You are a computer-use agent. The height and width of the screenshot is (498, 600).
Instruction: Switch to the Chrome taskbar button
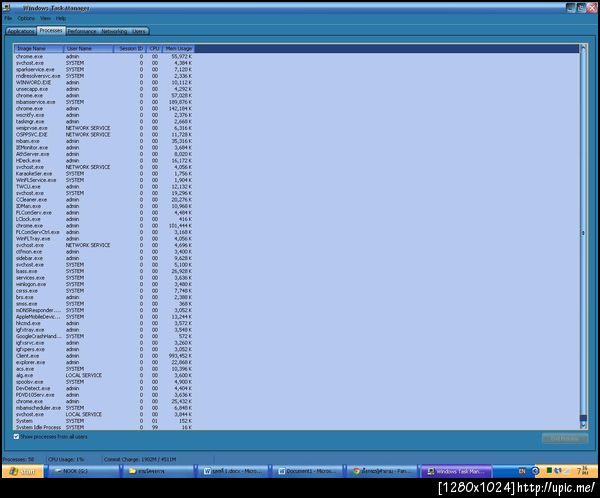383,471
